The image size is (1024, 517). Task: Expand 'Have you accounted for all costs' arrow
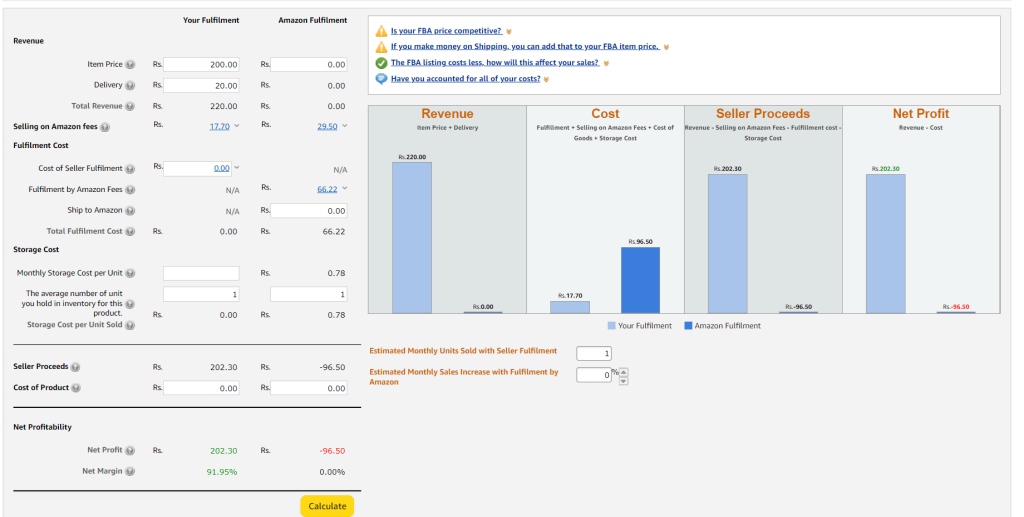pyautogui.click(x=546, y=80)
